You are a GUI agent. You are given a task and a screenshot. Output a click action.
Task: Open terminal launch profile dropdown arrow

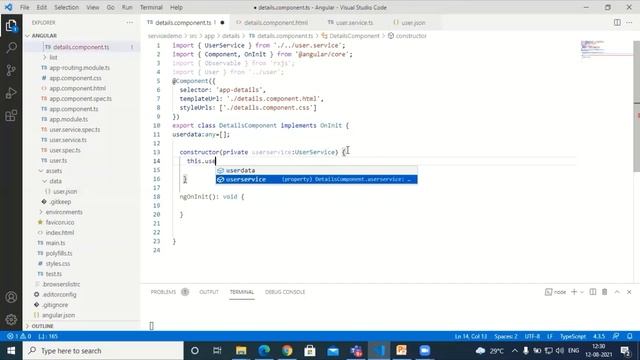pyautogui.click(x=582, y=292)
